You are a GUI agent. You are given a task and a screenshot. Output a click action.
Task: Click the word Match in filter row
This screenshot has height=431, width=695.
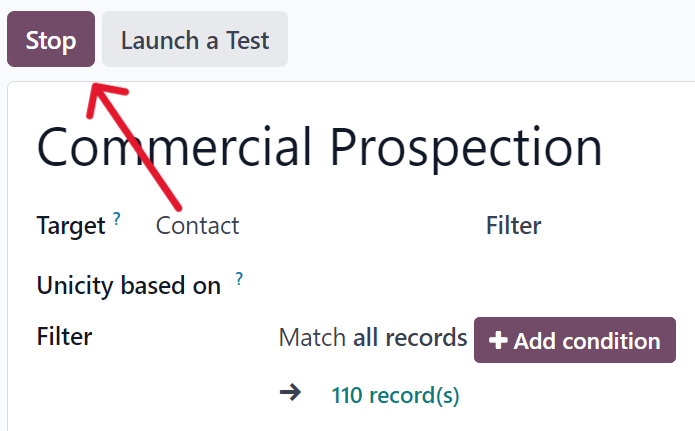[313, 338]
